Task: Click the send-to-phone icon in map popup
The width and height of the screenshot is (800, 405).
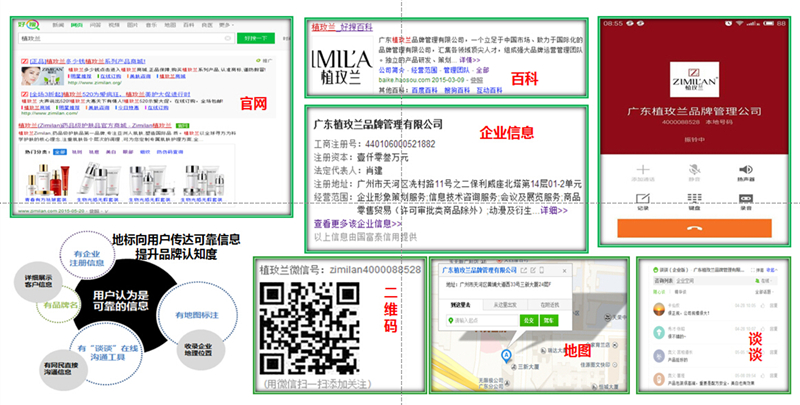Action: (542, 270)
